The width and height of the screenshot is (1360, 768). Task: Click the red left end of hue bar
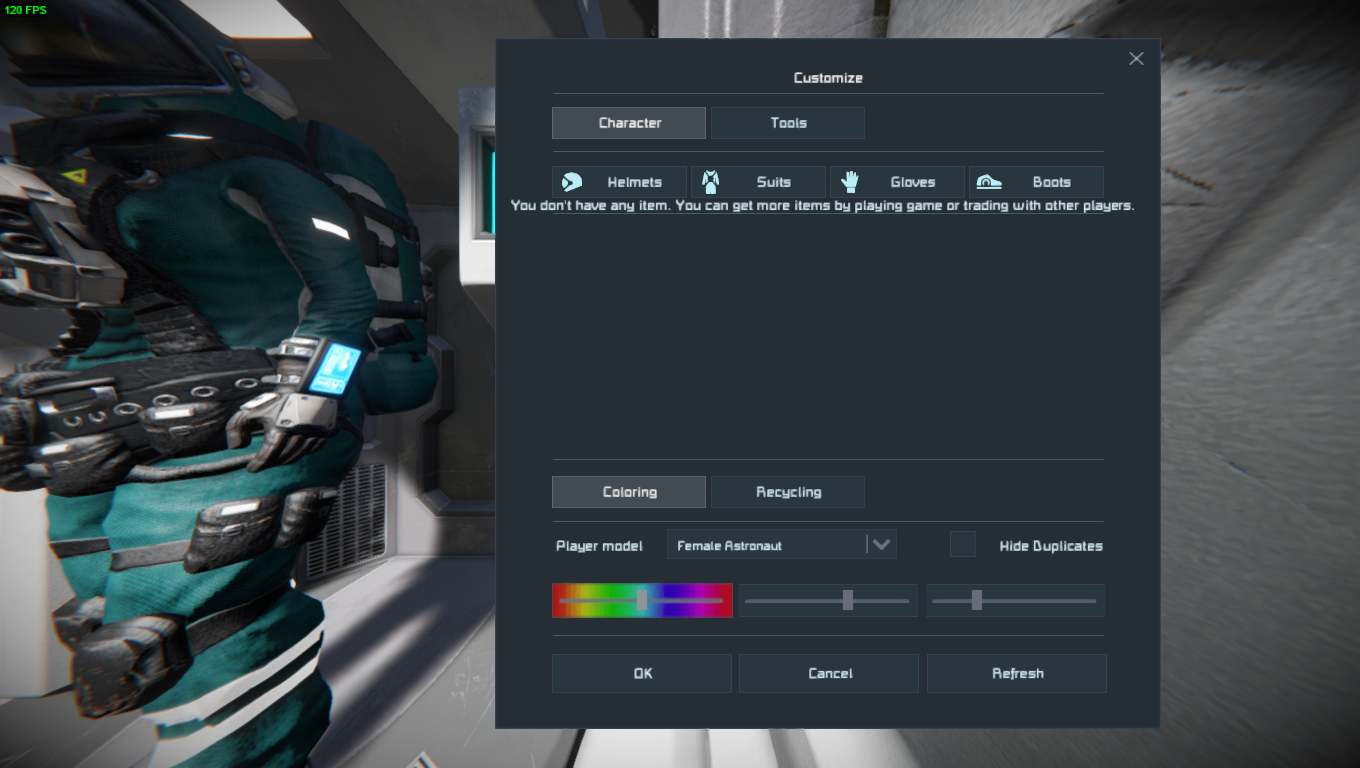(562, 600)
